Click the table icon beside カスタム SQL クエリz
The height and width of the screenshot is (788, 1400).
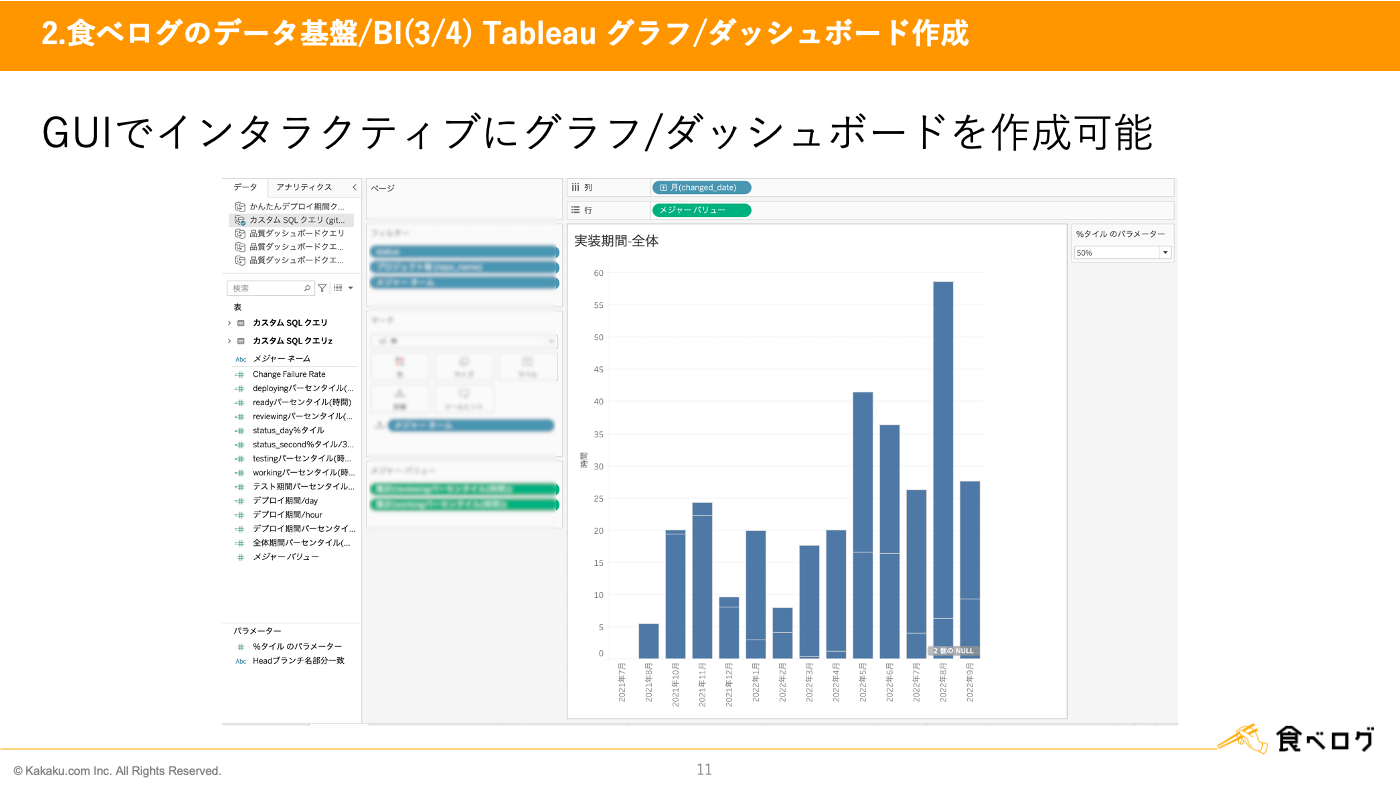(x=241, y=341)
